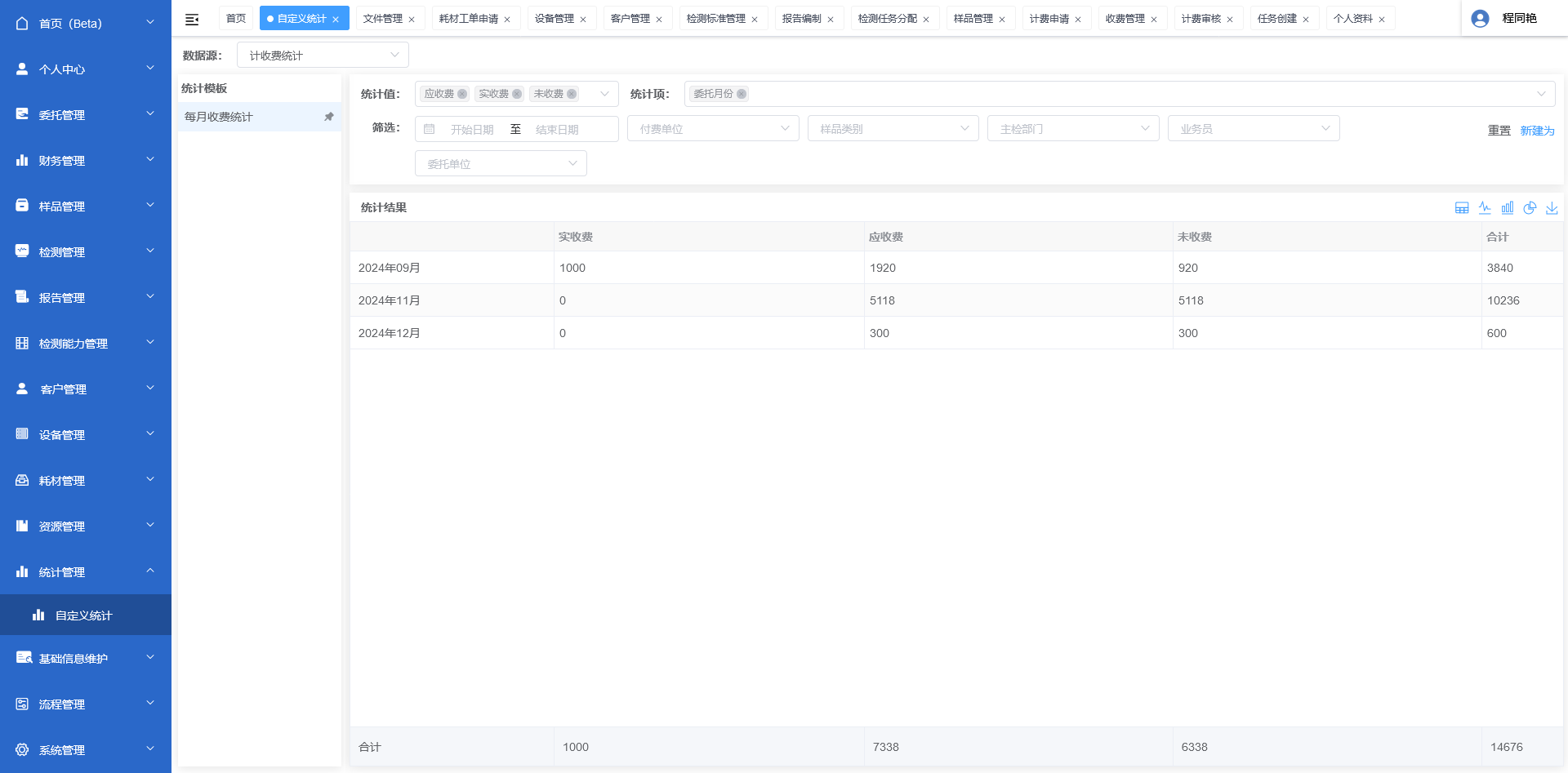The height and width of the screenshot is (773, 1568).
Task: Open 个人中心 in the sidebar
Action: [x=86, y=69]
